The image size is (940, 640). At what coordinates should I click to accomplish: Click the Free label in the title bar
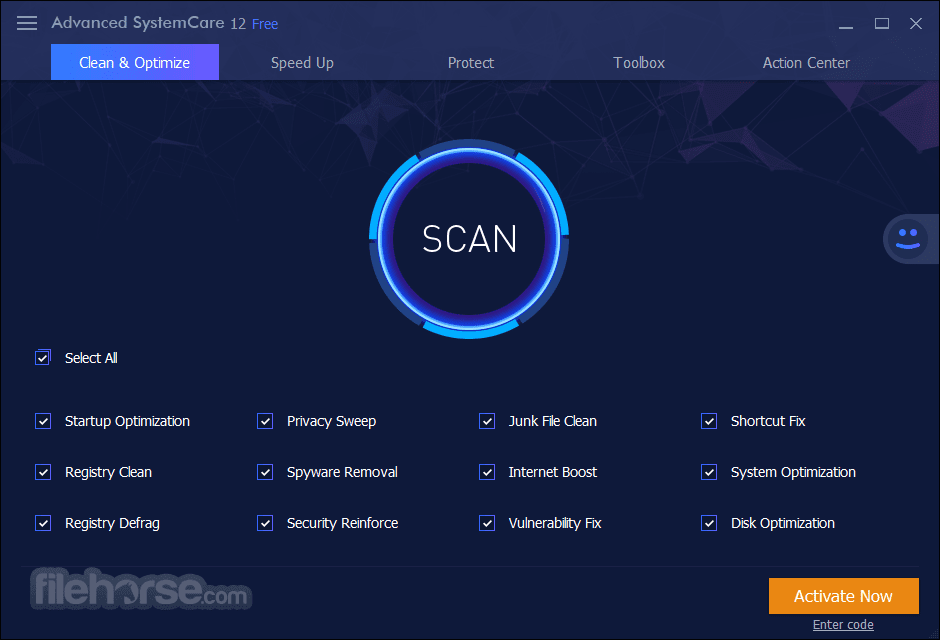264,23
